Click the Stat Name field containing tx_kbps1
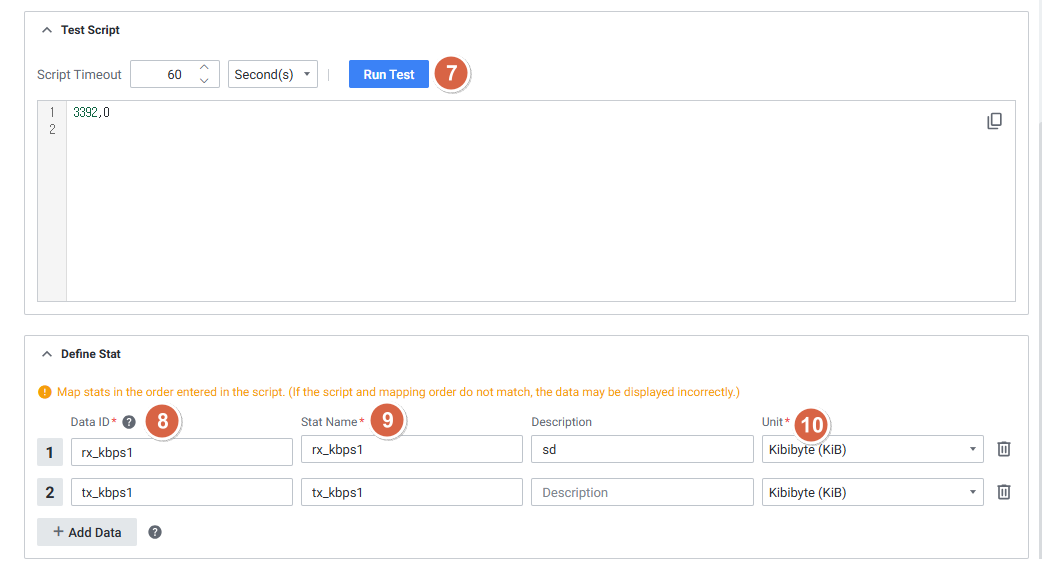Image resolution: width=1042 pixels, height=569 pixels. click(x=411, y=492)
